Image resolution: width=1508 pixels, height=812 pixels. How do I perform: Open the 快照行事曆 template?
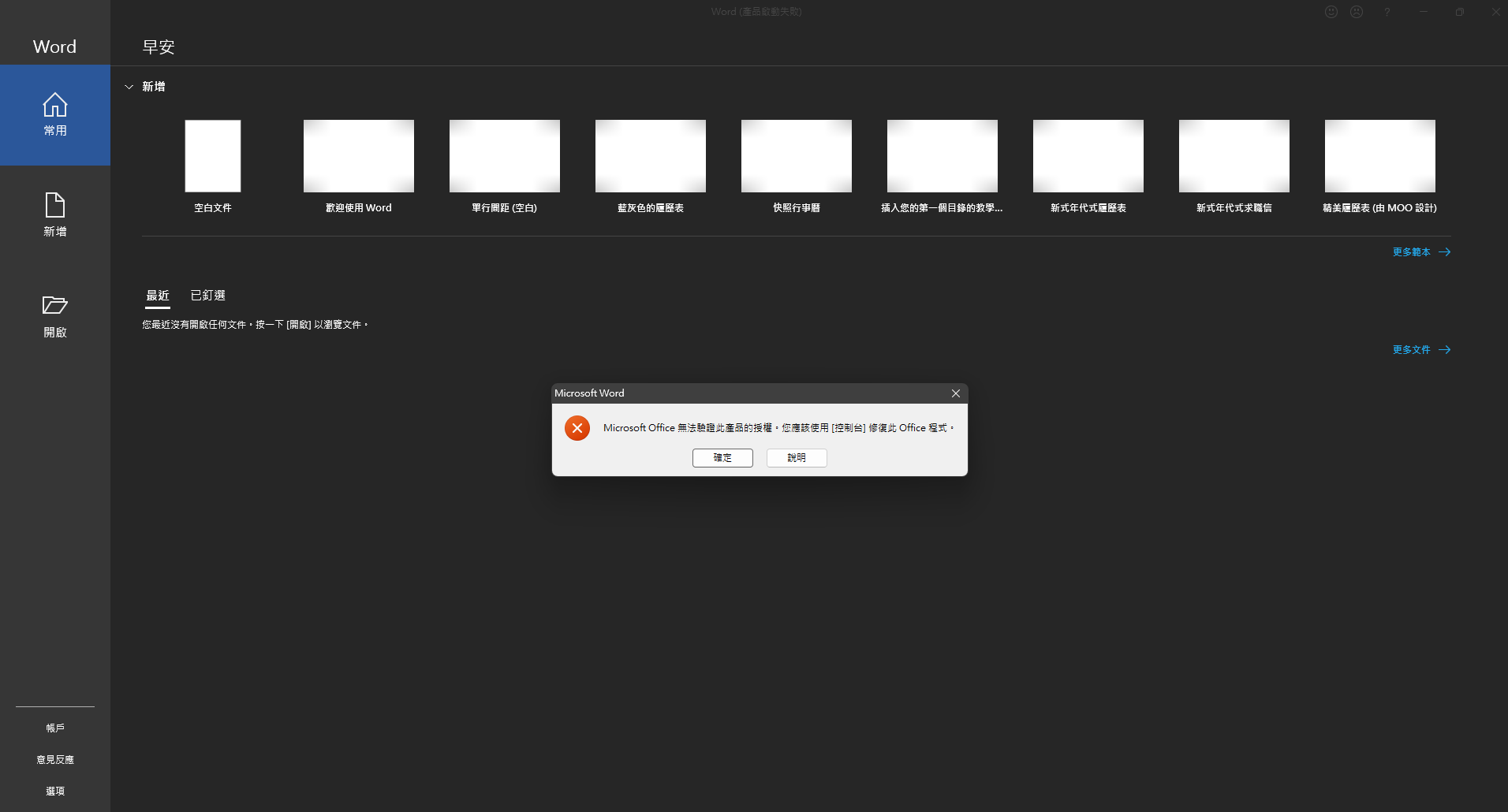796,156
